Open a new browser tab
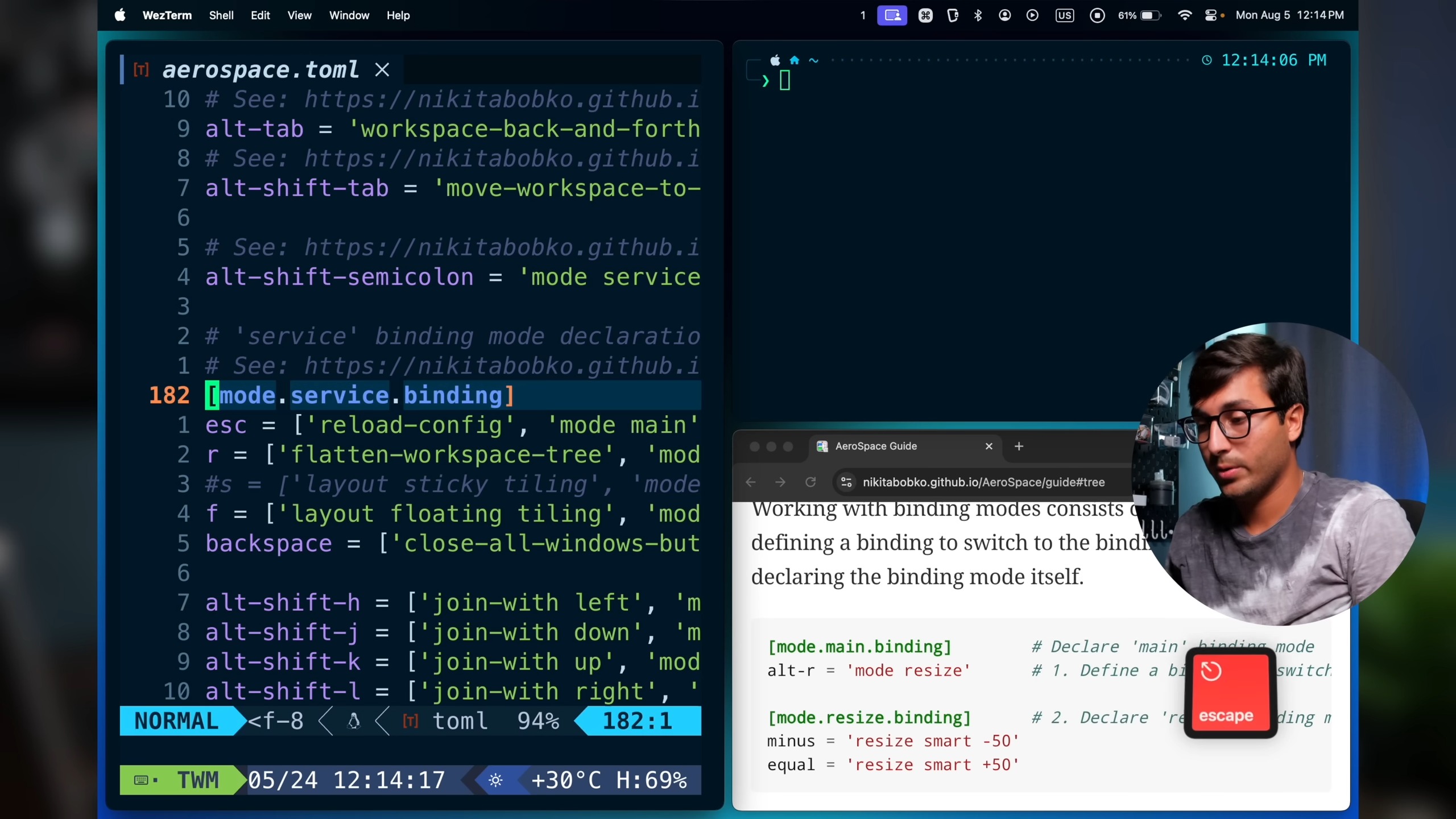The image size is (1456, 819). click(x=1019, y=446)
